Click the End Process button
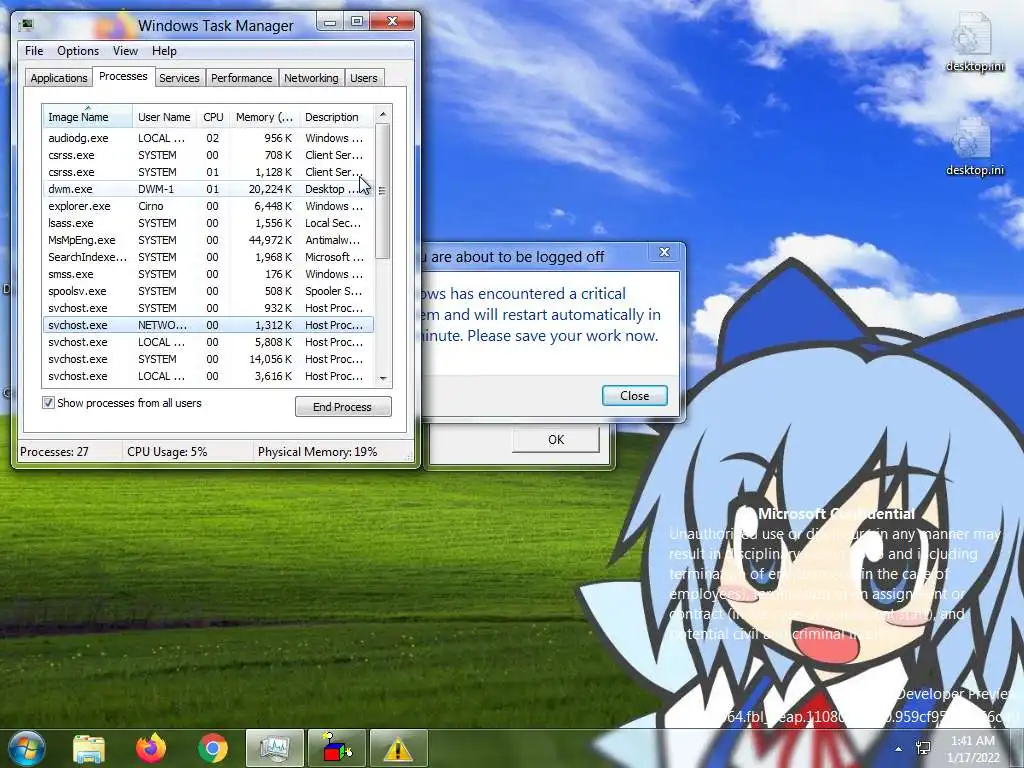 coord(343,407)
